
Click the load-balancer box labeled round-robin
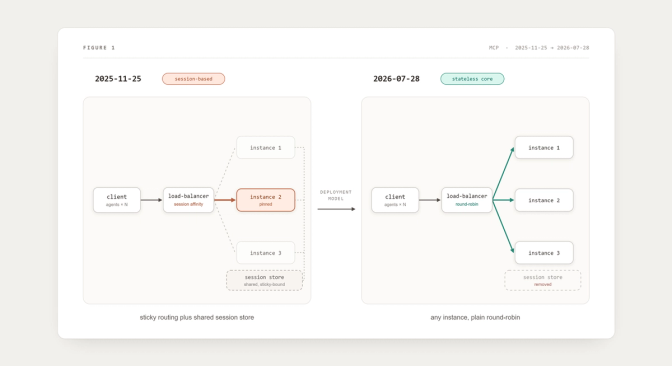coord(467,200)
